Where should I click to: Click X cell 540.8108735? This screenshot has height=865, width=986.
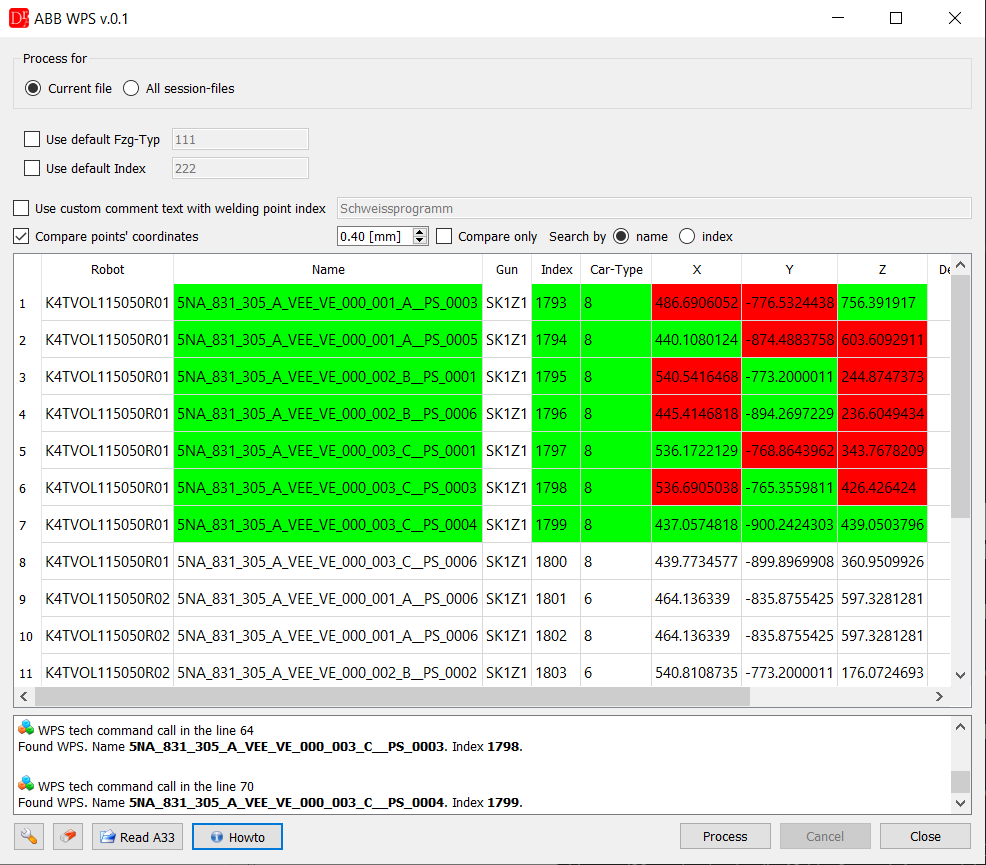tap(697, 673)
